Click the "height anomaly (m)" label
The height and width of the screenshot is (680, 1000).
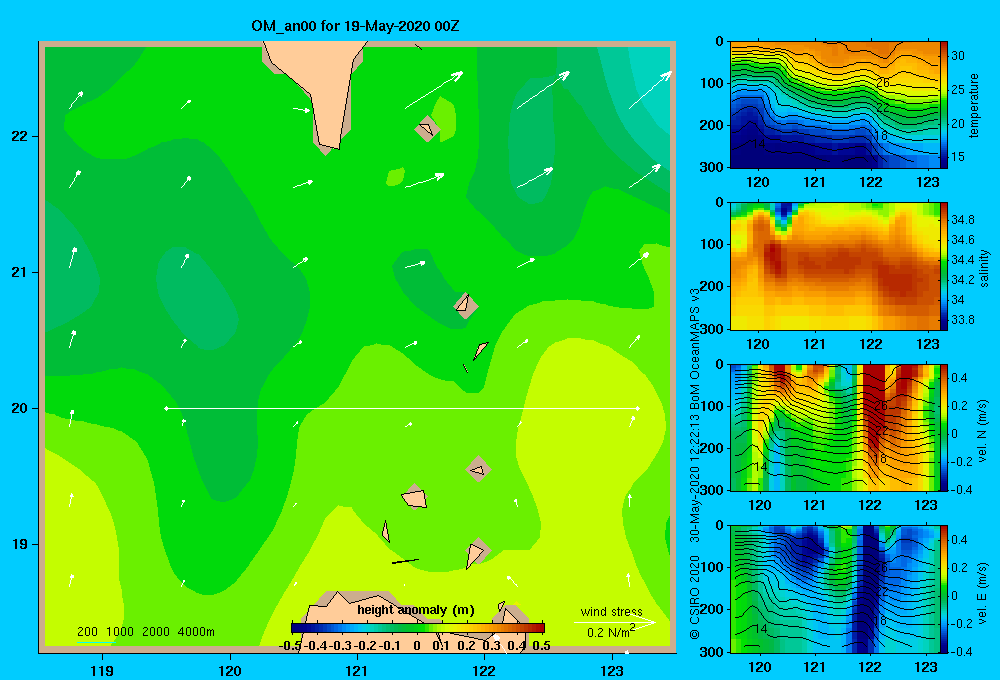[x=416, y=610]
